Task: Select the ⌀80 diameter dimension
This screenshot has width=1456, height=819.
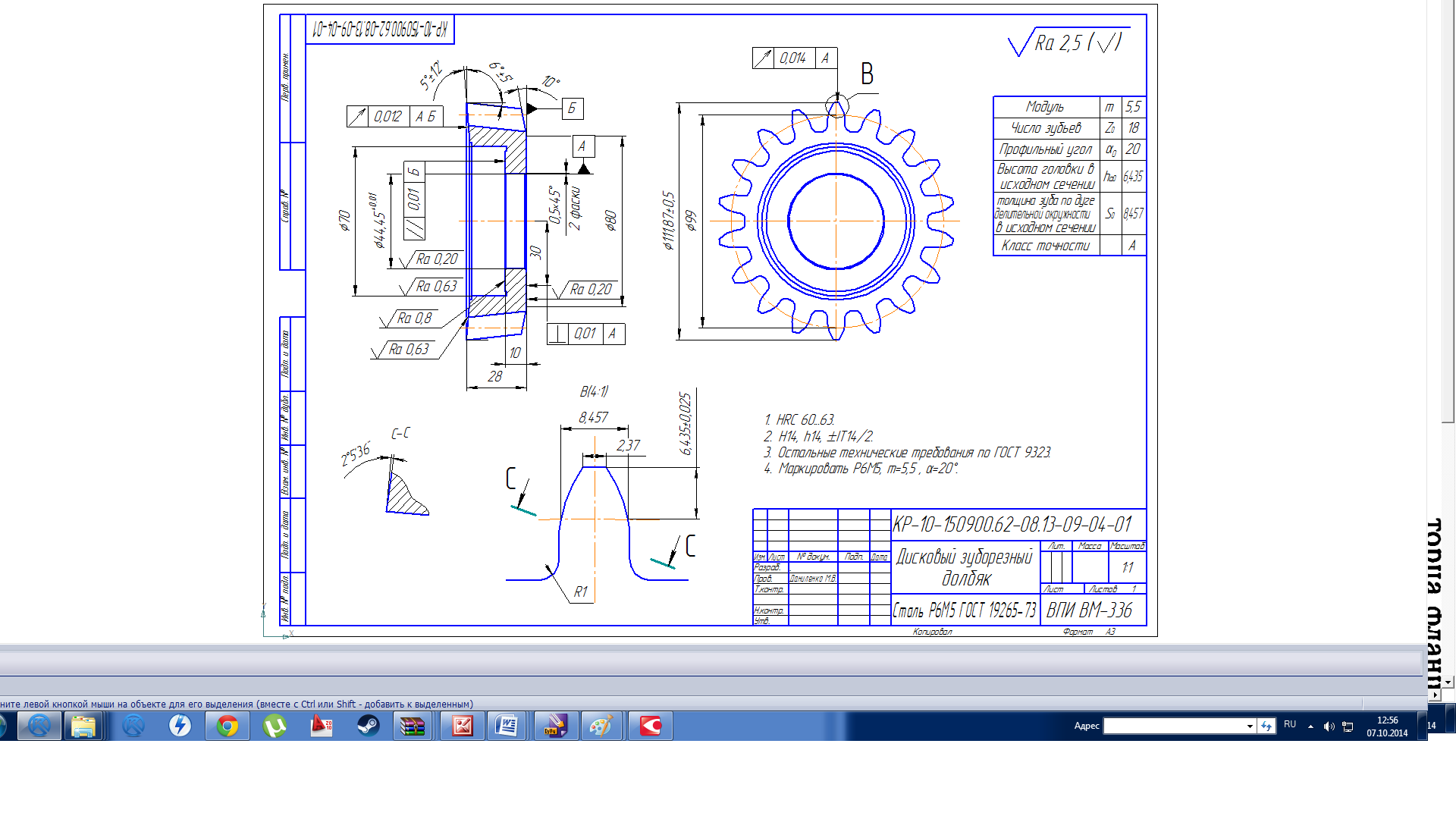Action: (610, 221)
